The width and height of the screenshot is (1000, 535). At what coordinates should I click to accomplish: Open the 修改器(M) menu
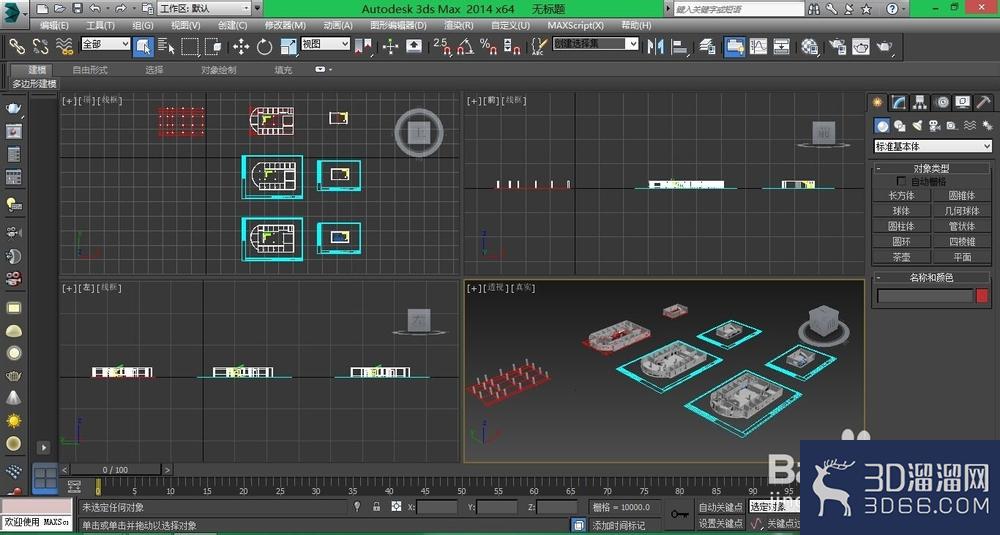285,25
